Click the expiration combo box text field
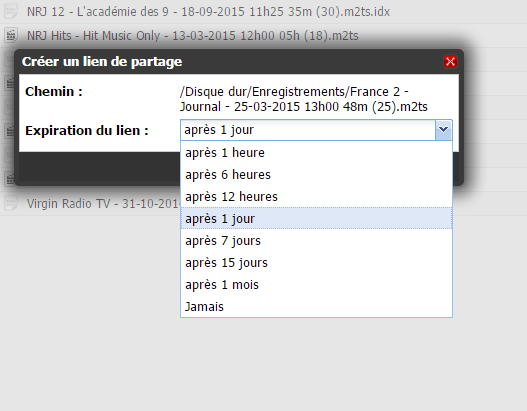 point(308,130)
